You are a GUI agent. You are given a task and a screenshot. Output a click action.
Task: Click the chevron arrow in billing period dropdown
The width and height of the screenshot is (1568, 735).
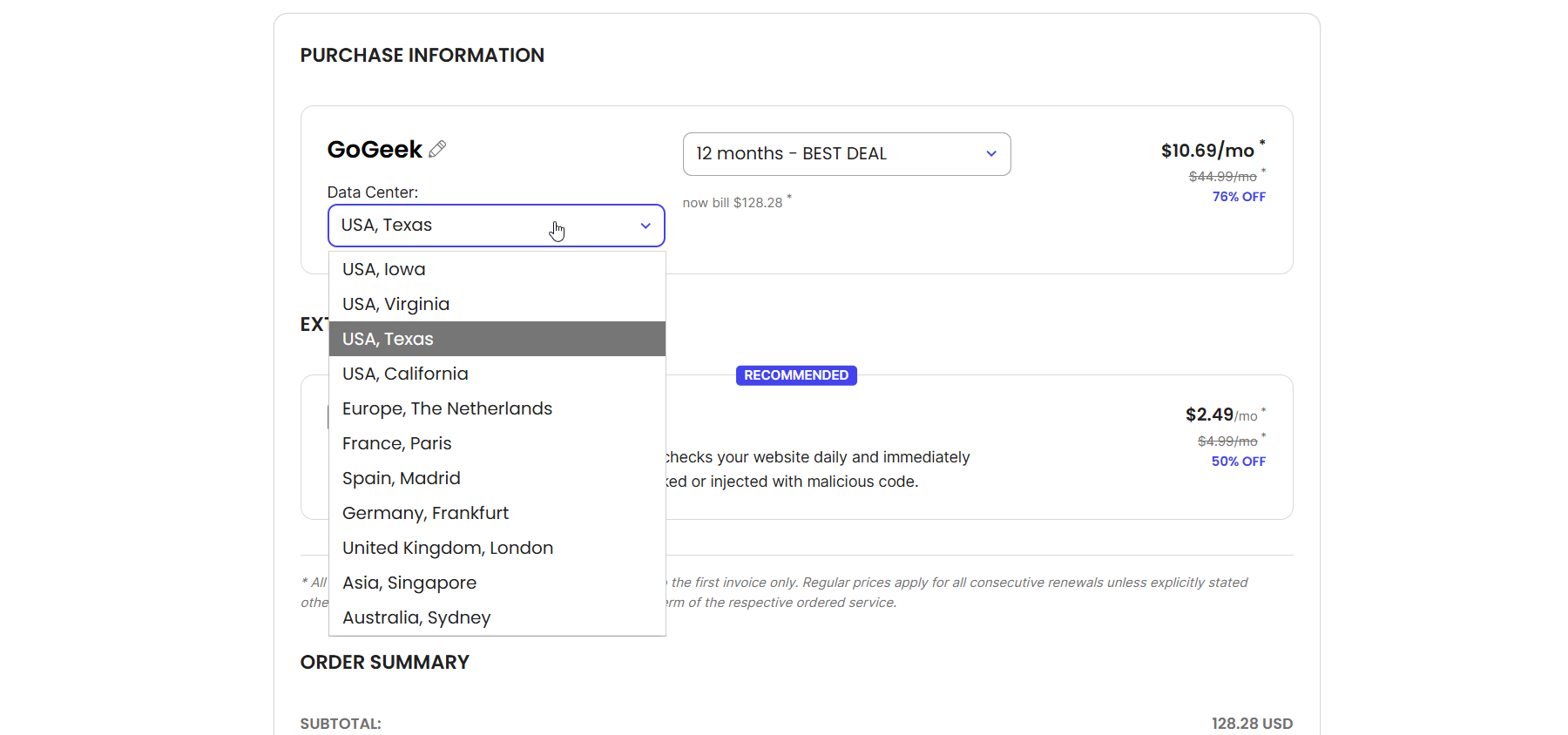991,154
